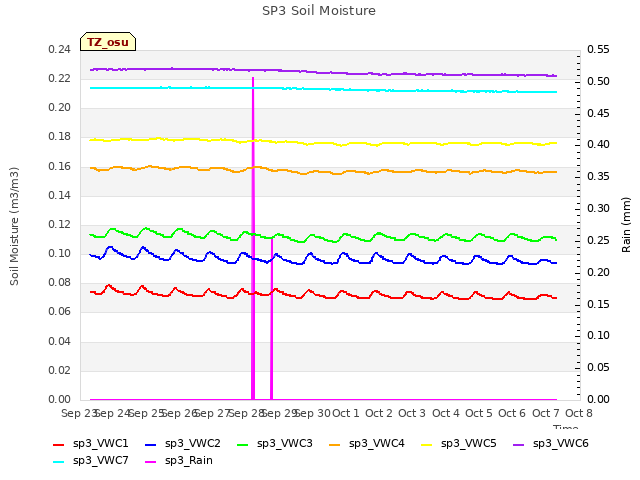Image resolution: width=640 pixels, height=480 pixels.
Task: Click the 0.24 left axis value
Action: coord(60,50)
